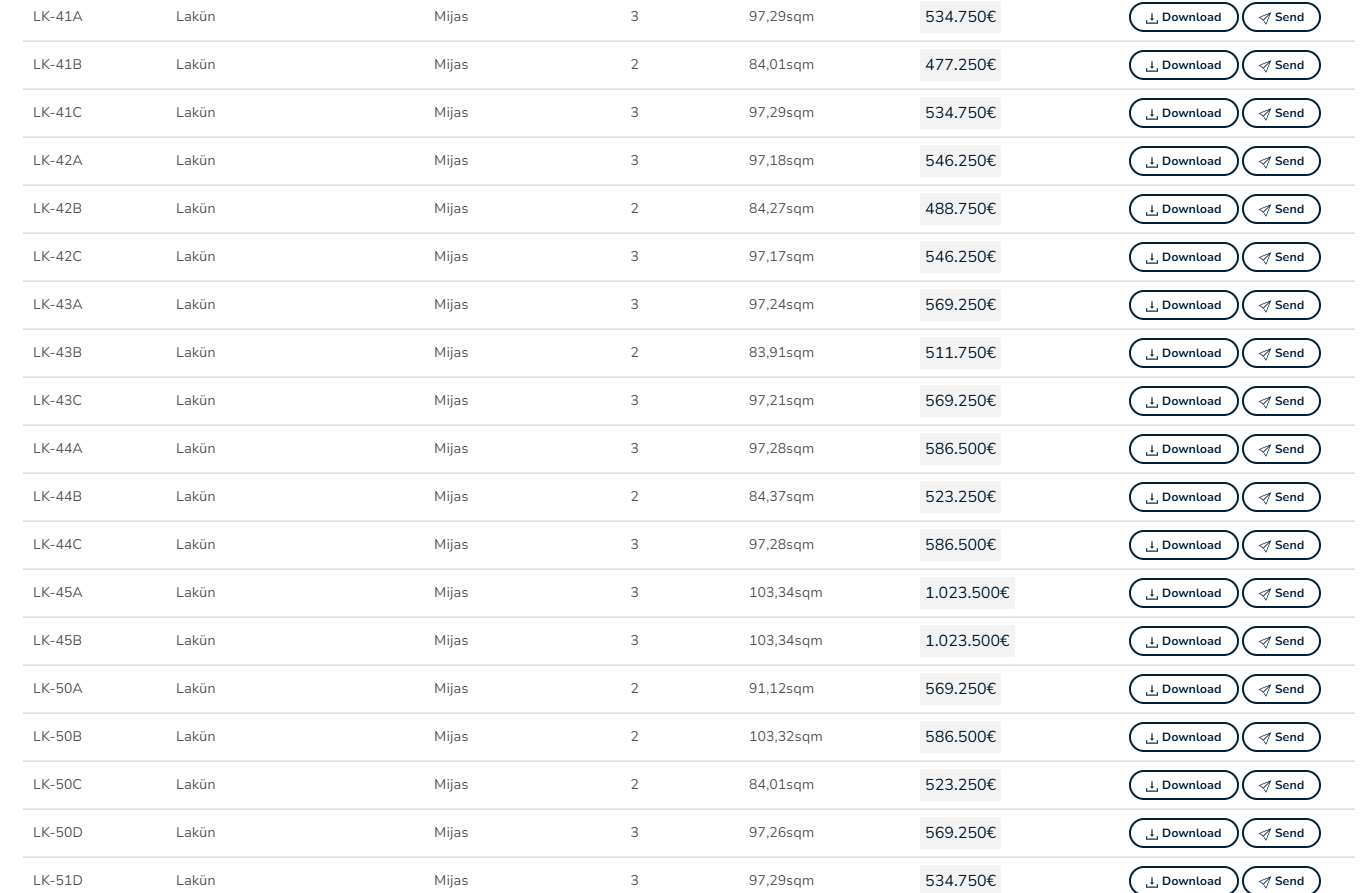Image resolution: width=1370 pixels, height=893 pixels.
Task: Send the LK-42B listing
Action: tap(1281, 209)
